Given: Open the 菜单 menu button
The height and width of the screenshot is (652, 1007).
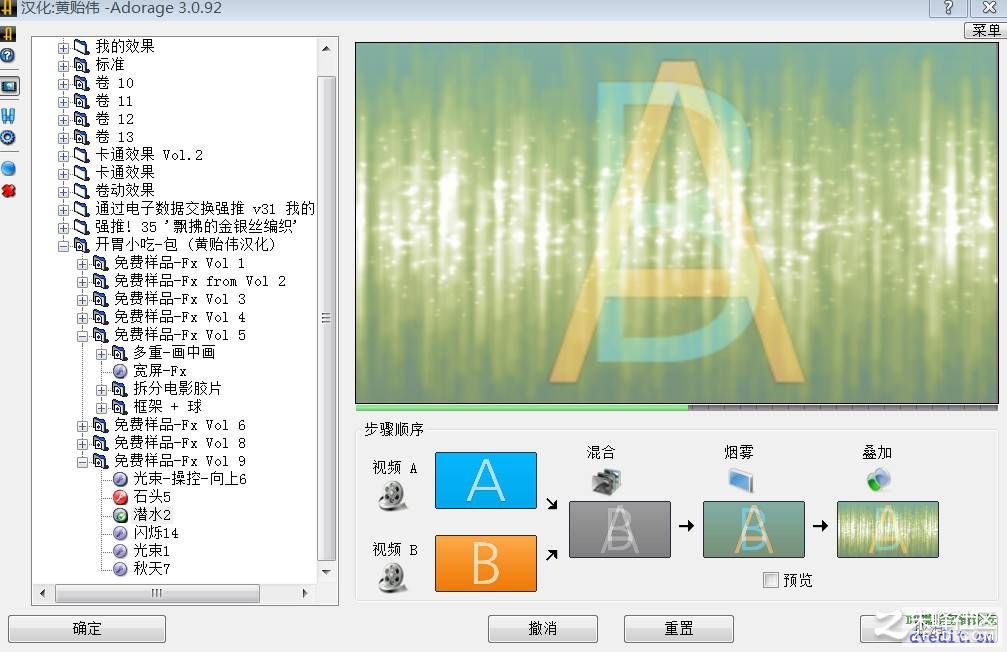Looking at the screenshot, I should pos(986,30).
